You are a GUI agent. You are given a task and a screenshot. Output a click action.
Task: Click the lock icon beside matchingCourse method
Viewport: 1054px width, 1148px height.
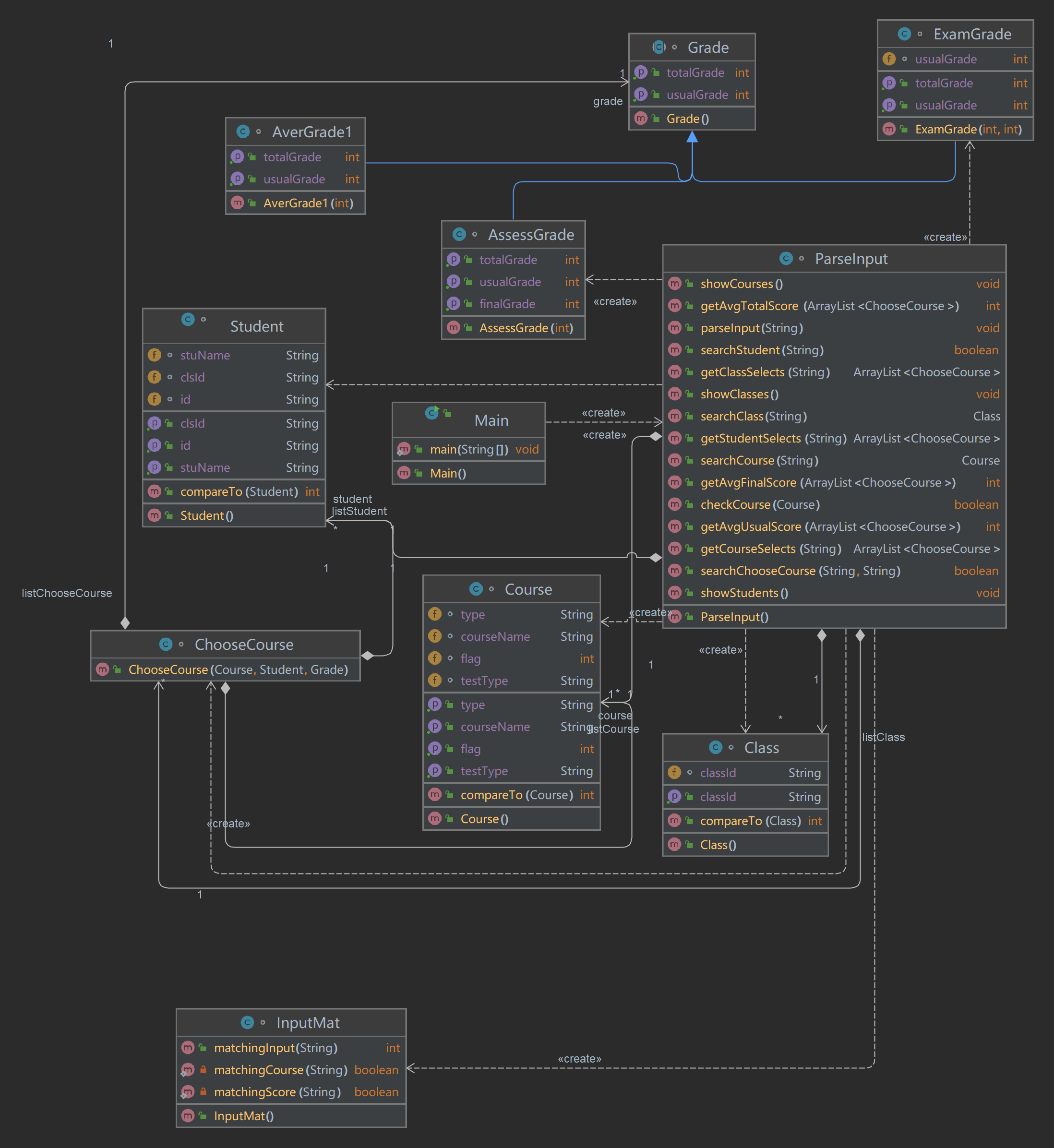[203, 1069]
